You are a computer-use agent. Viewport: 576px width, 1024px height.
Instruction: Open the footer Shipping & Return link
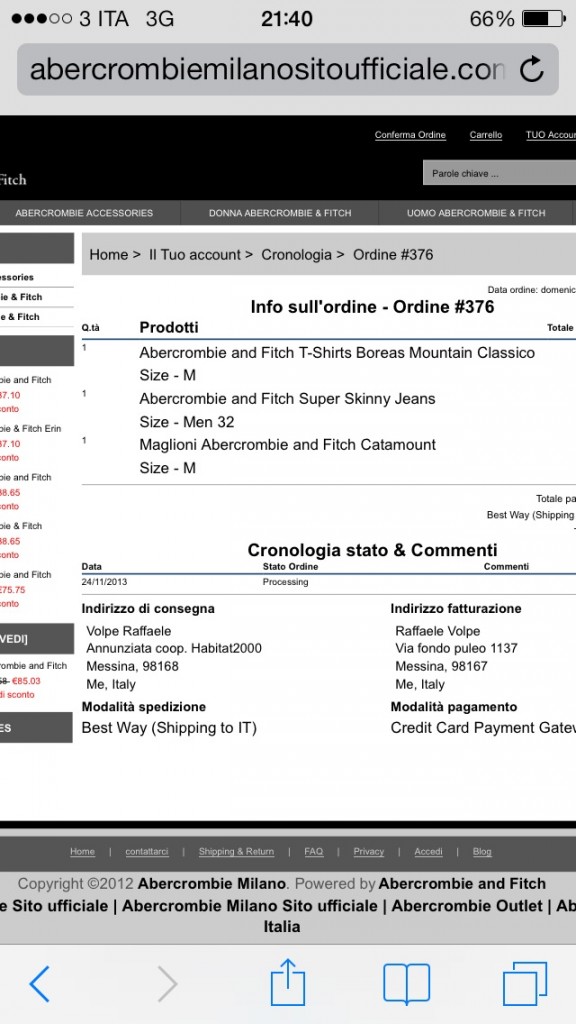(x=236, y=852)
